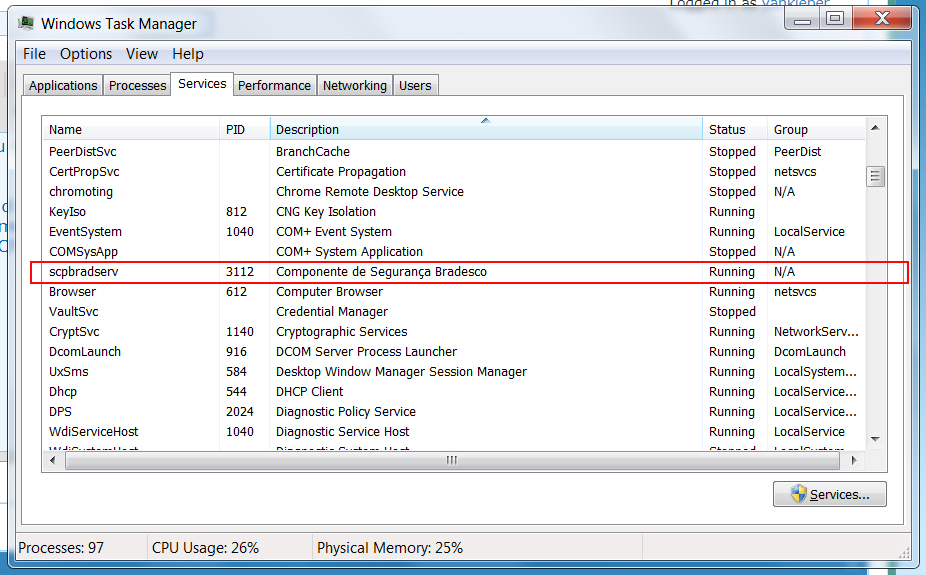926x575 pixels.
Task: Select the VaultSvc service row
Action: pos(453,312)
